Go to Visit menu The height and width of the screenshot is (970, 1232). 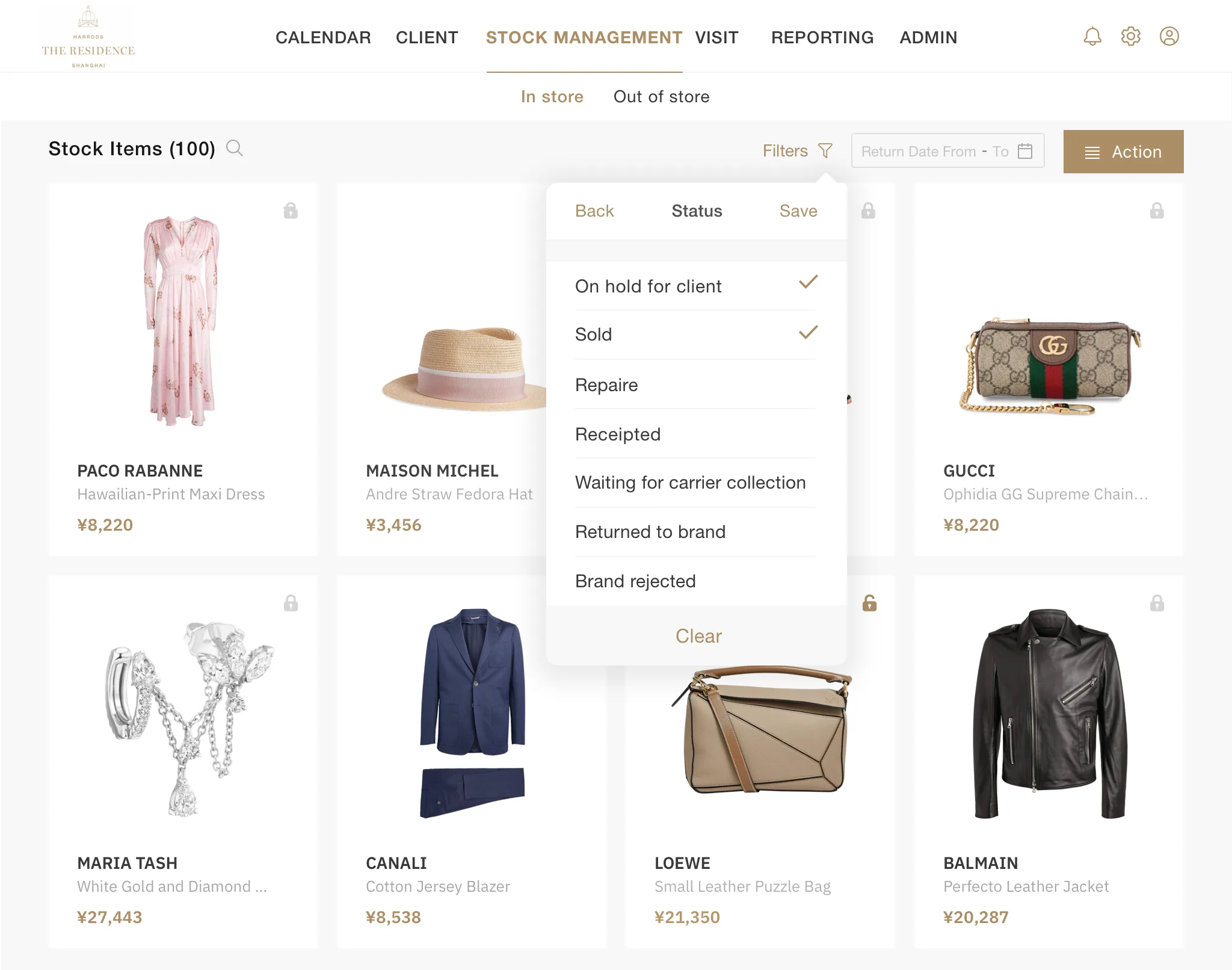click(x=716, y=37)
